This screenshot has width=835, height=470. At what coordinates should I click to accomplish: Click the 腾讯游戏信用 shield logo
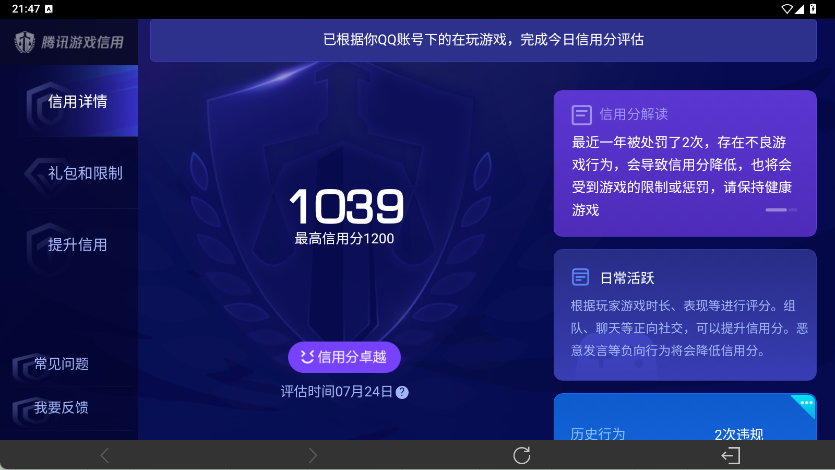[x=24, y=42]
